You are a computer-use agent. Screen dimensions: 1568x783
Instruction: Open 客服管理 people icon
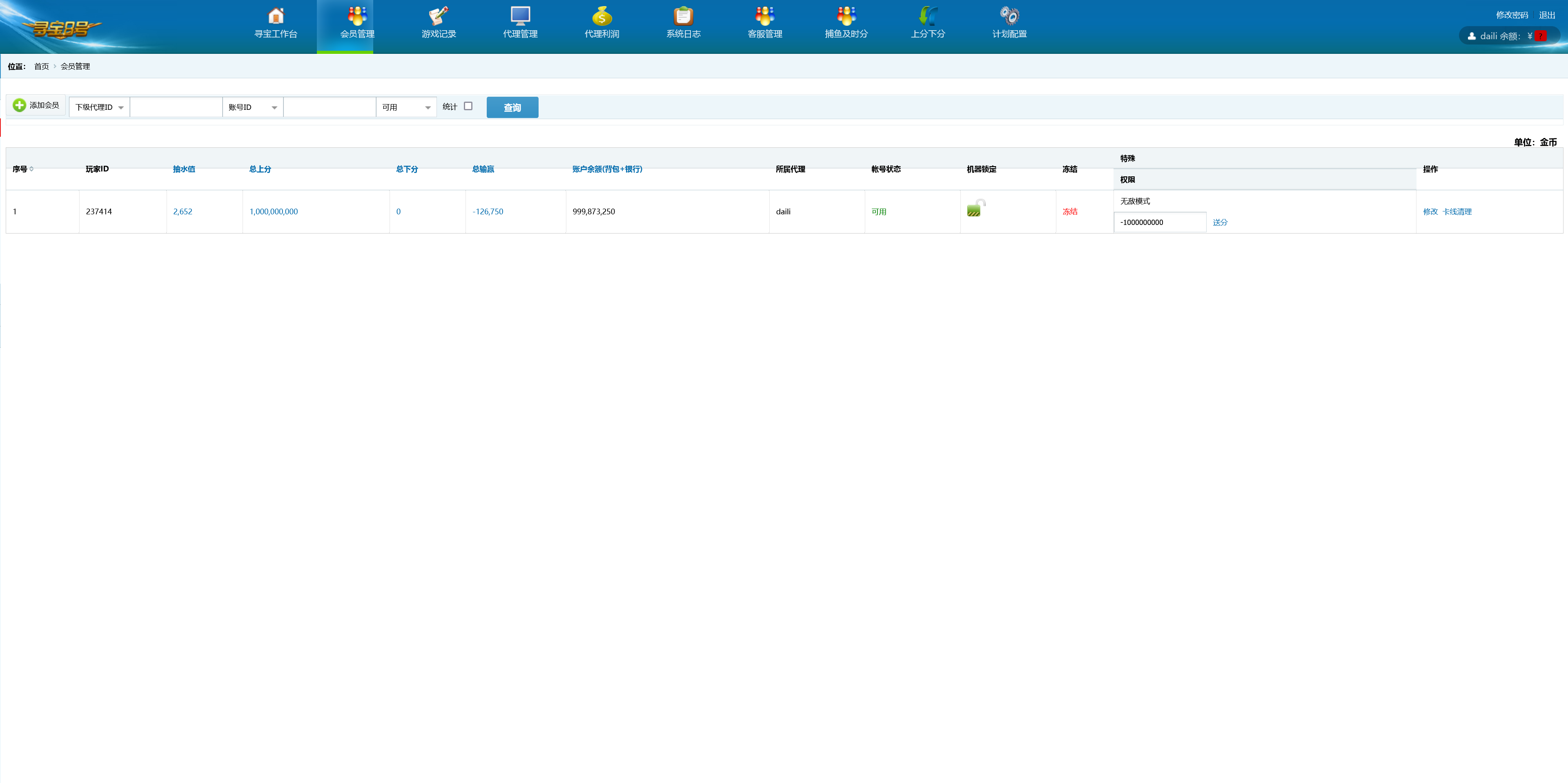click(x=765, y=15)
